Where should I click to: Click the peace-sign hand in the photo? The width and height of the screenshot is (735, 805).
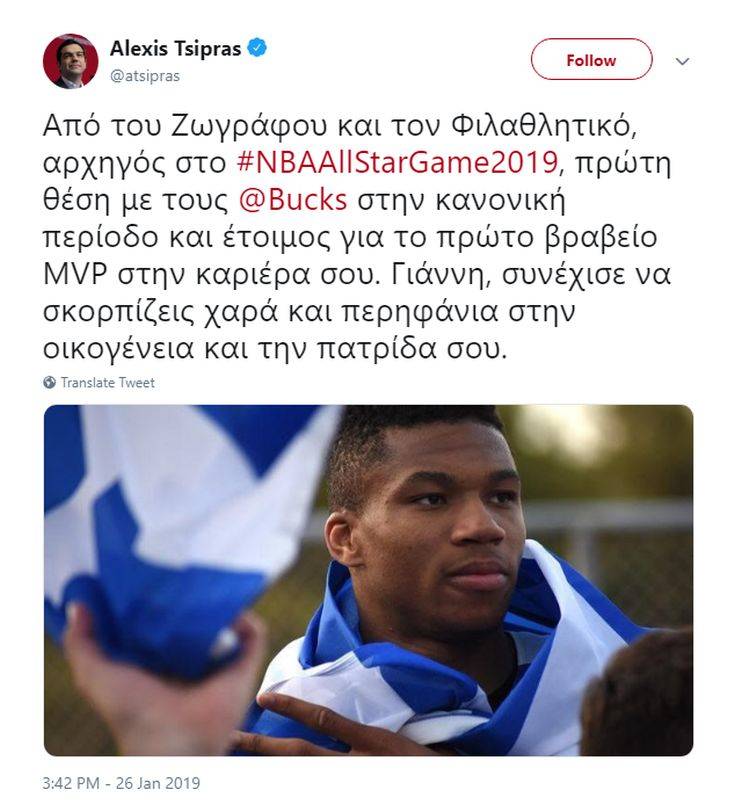tap(308, 724)
